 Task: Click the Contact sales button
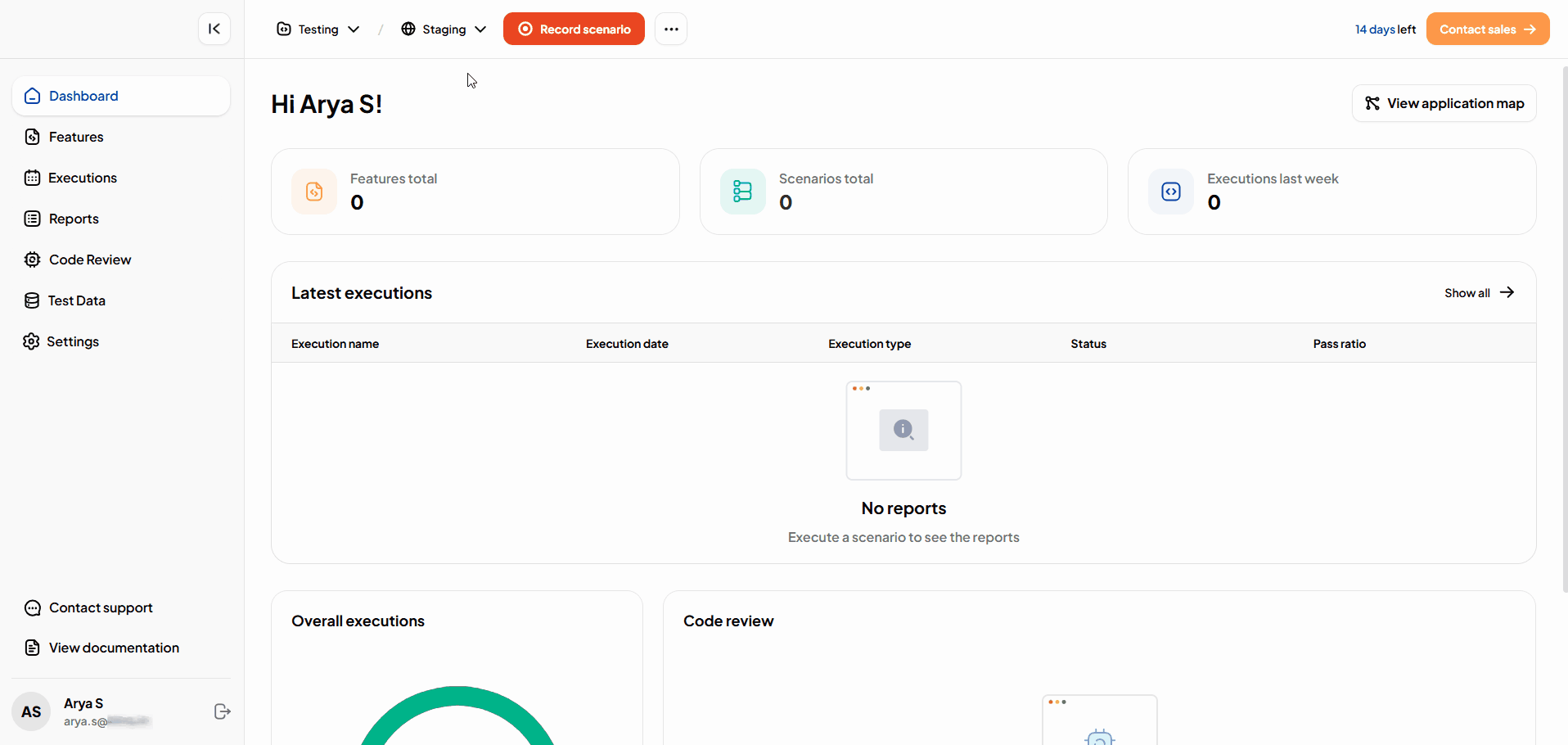click(1487, 29)
